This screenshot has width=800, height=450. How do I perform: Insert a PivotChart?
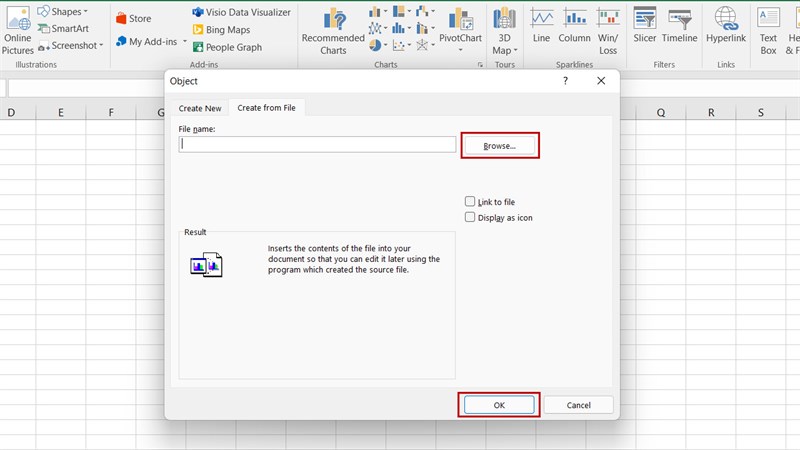pos(460,25)
